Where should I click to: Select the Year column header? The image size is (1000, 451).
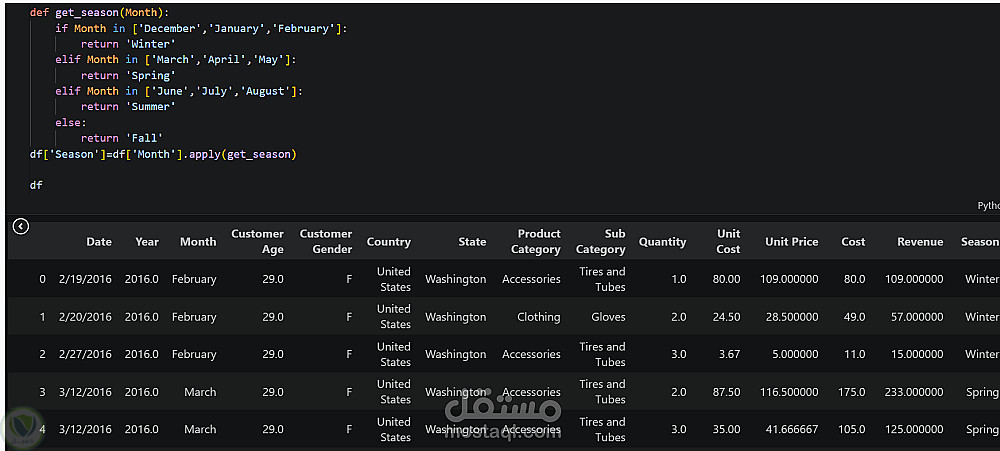(147, 242)
